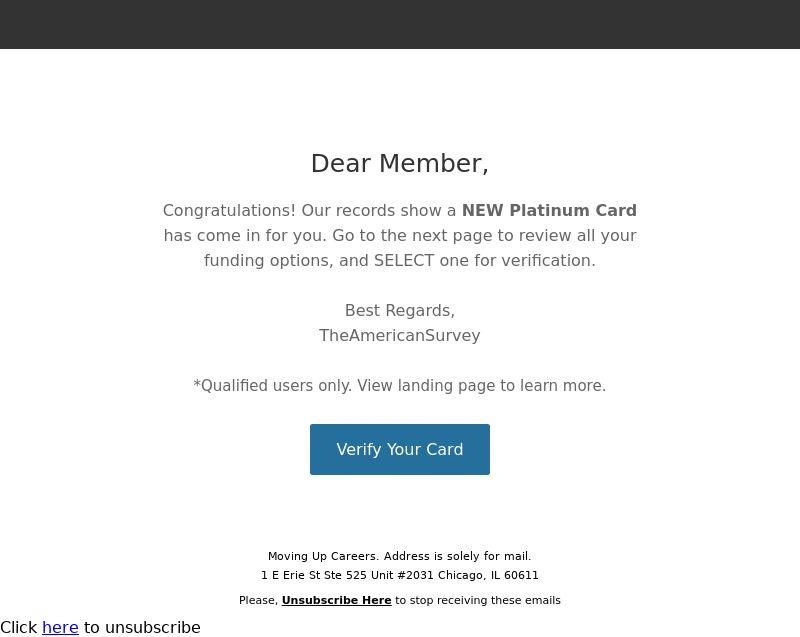
Task: Click the TheAmericanSurvey signature text
Action: [x=399, y=336]
